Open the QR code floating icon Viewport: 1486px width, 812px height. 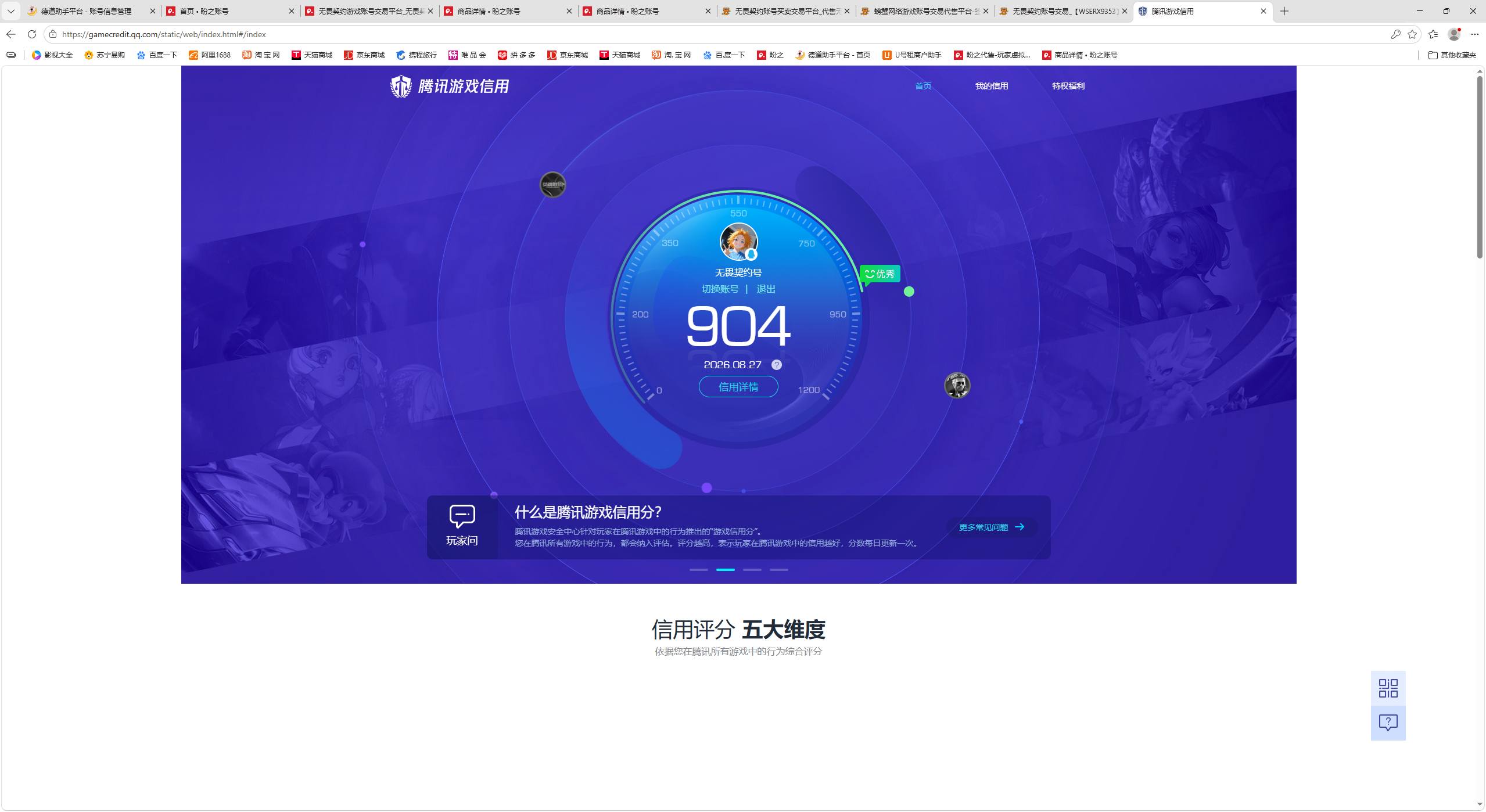[1388, 688]
